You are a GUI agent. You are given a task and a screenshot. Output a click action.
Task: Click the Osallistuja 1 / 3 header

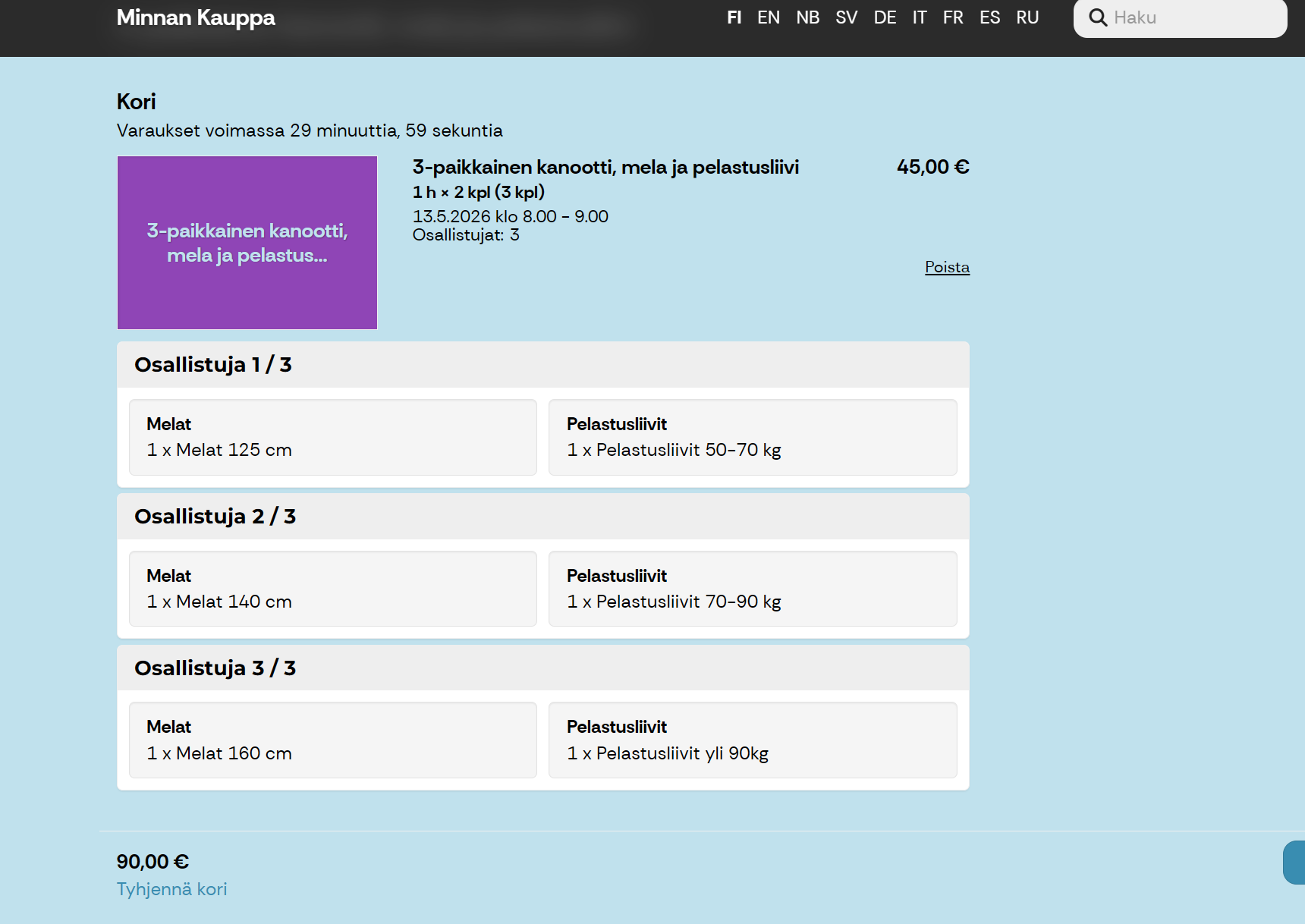tap(543, 365)
